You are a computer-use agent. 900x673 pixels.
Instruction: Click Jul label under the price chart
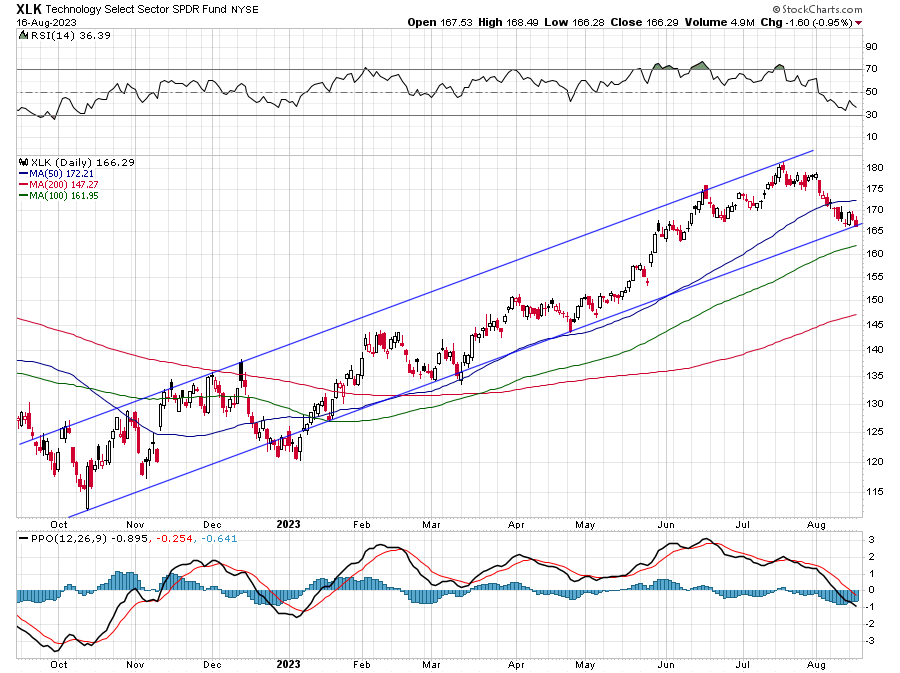pyautogui.click(x=743, y=524)
